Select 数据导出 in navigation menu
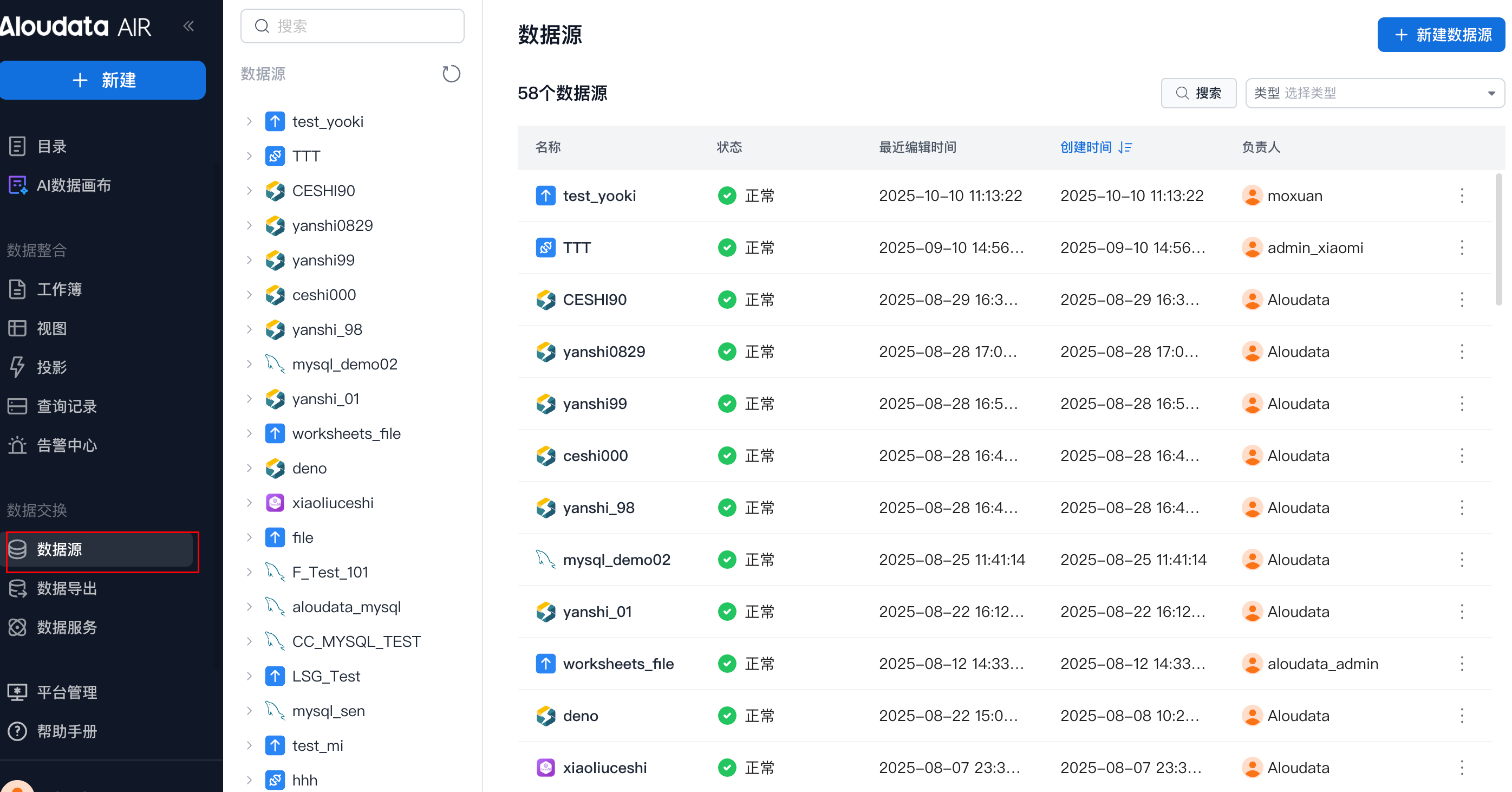 coord(66,588)
